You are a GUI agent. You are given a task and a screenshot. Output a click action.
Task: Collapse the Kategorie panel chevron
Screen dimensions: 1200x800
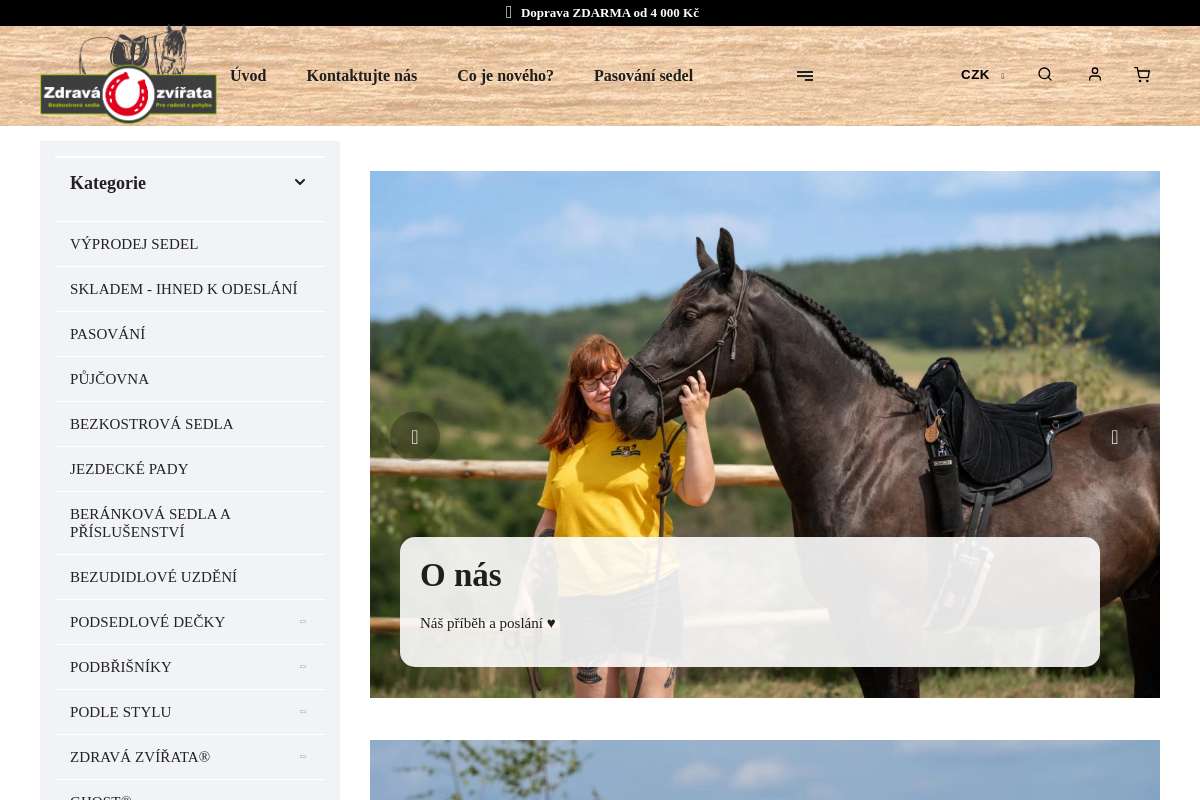(x=300, y=182)
